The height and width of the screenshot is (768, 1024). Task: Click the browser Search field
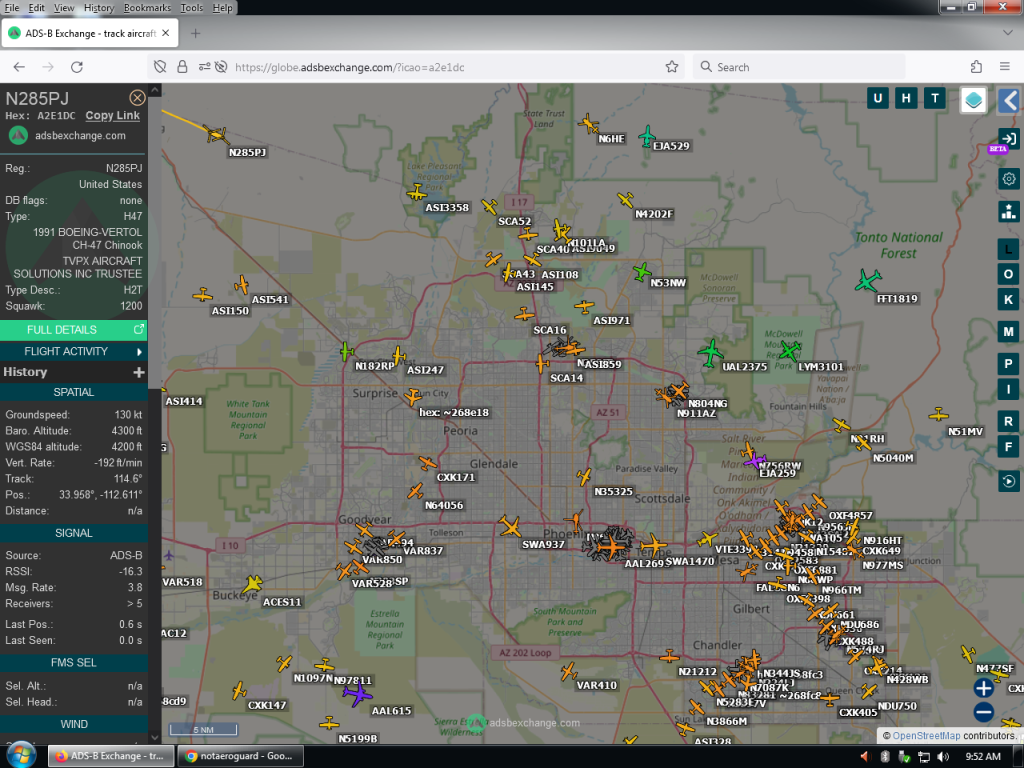pyautogui.click(x=799, y=67)
